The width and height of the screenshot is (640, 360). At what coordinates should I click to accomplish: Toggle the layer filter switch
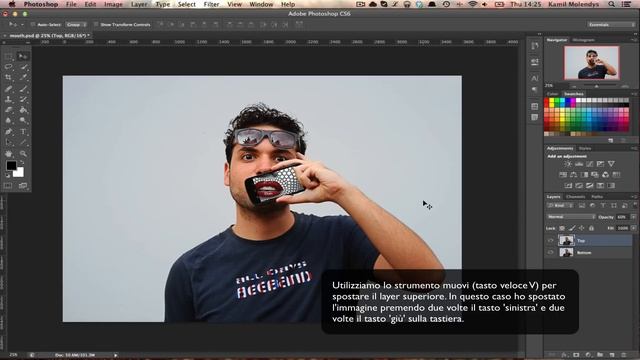pyautogui.click(x=634, y=204)
